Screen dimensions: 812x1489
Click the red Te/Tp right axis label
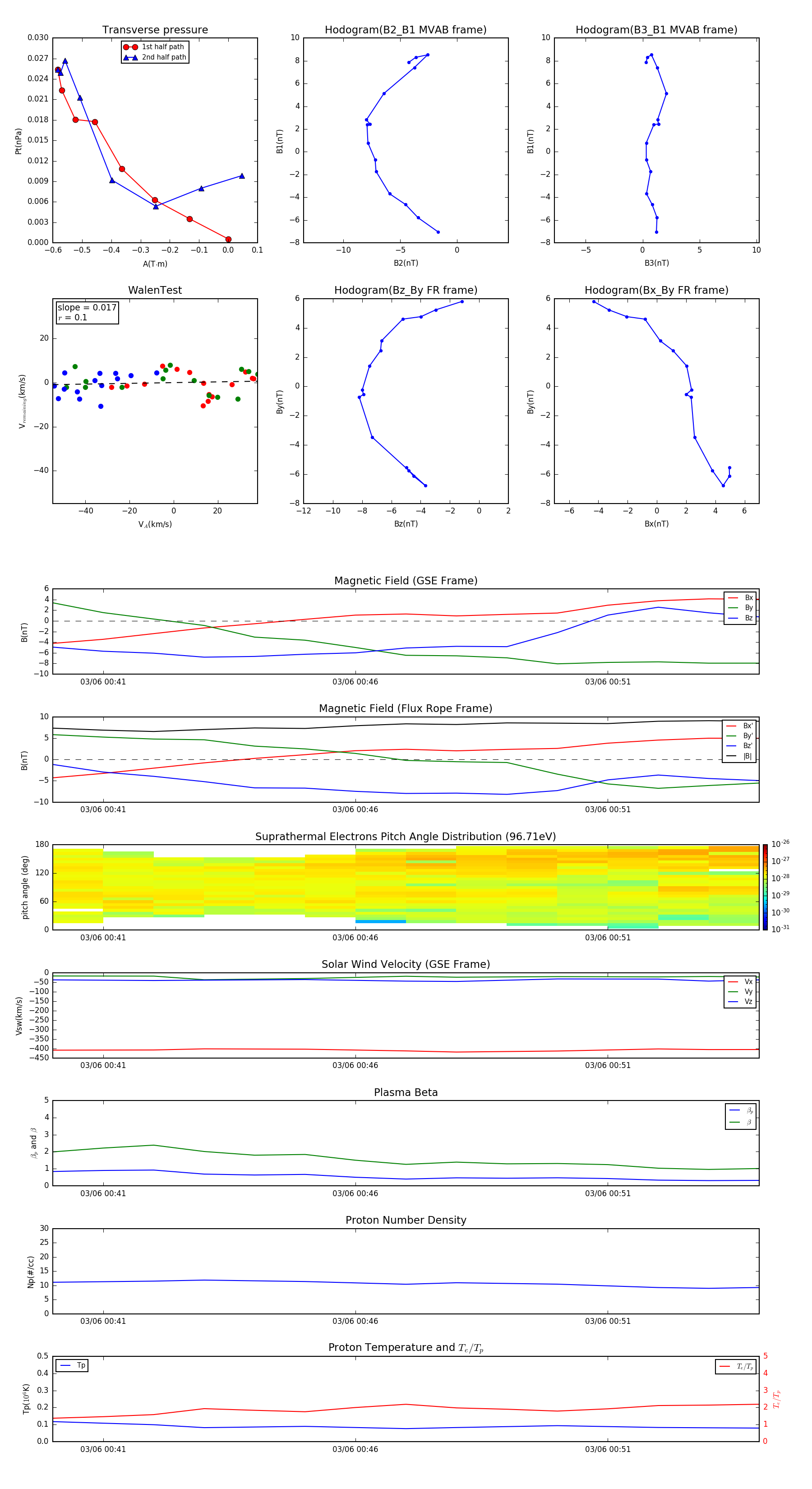pyautogui.click(x=777, y=1399)
